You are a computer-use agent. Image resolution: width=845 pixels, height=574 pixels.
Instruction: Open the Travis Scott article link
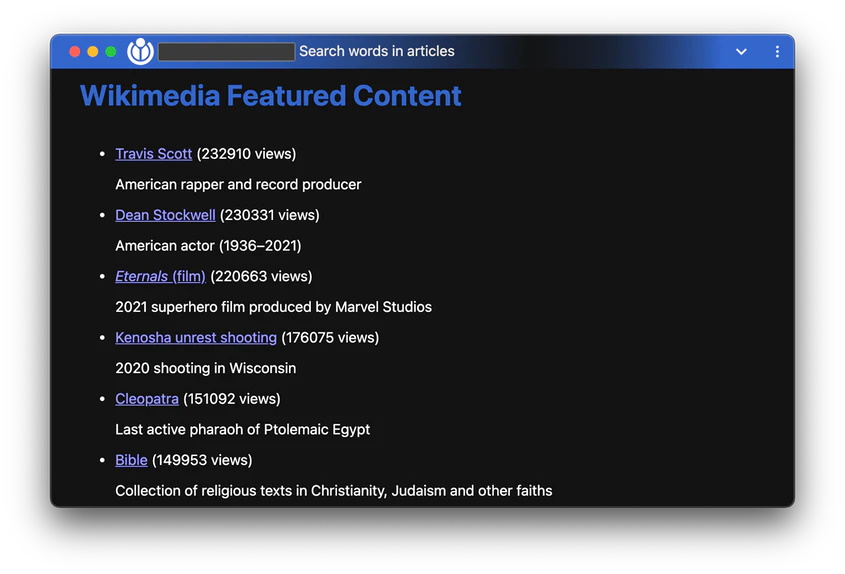click(154, 154)
